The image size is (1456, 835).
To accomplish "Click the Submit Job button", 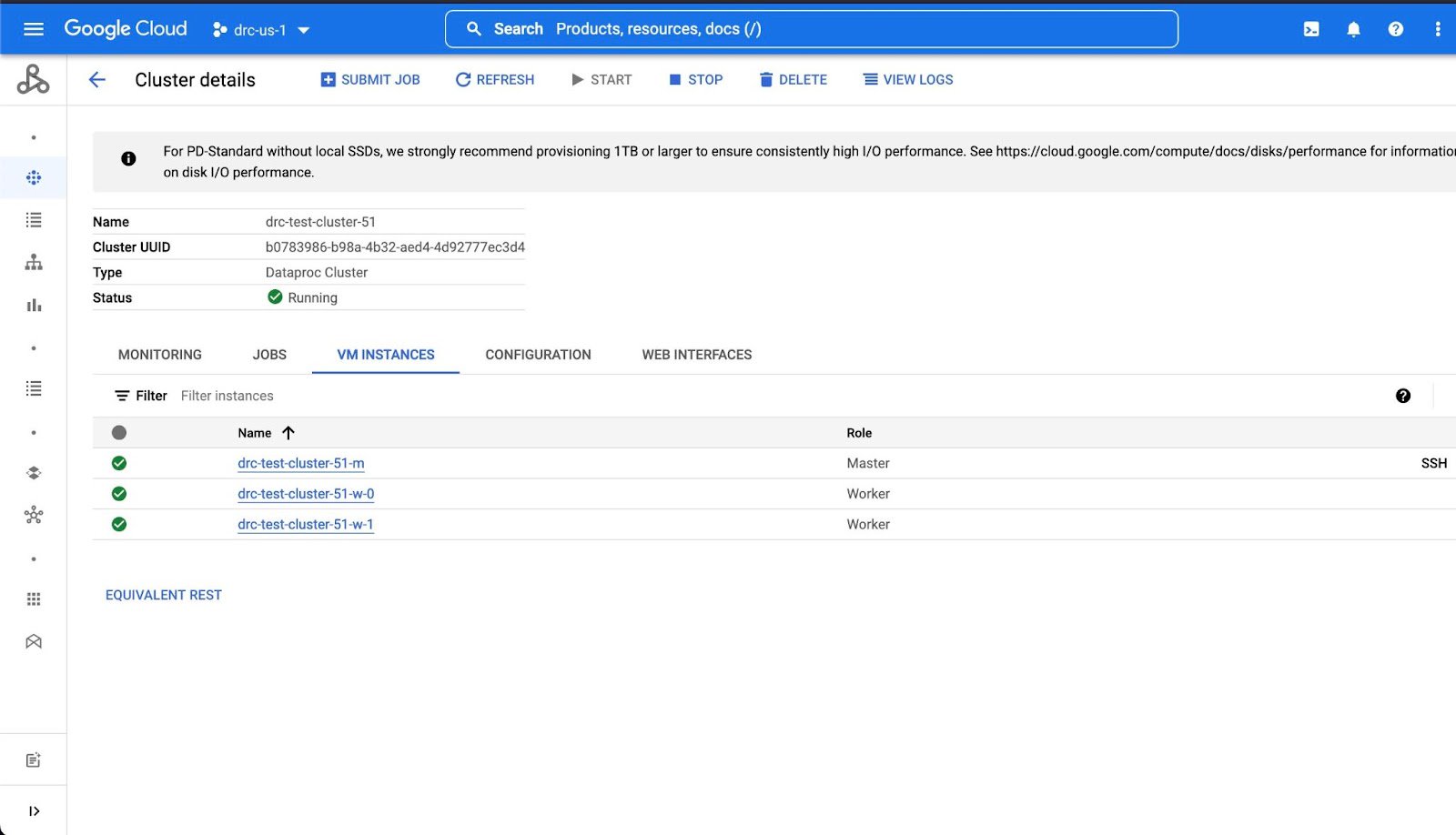I will tap(370, 80).
